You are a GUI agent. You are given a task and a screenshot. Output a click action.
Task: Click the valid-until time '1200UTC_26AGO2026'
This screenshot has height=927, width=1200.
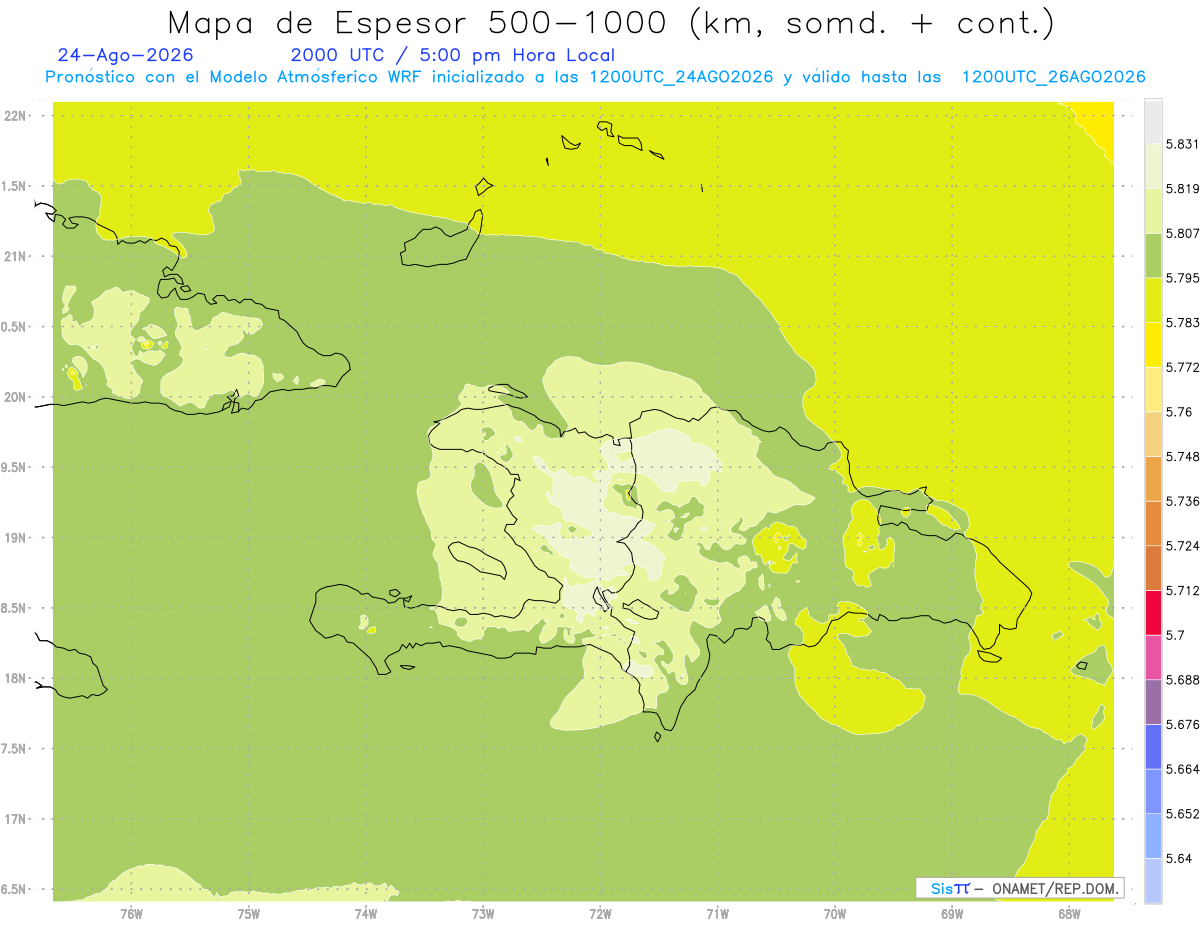[x=1053, y=77]
